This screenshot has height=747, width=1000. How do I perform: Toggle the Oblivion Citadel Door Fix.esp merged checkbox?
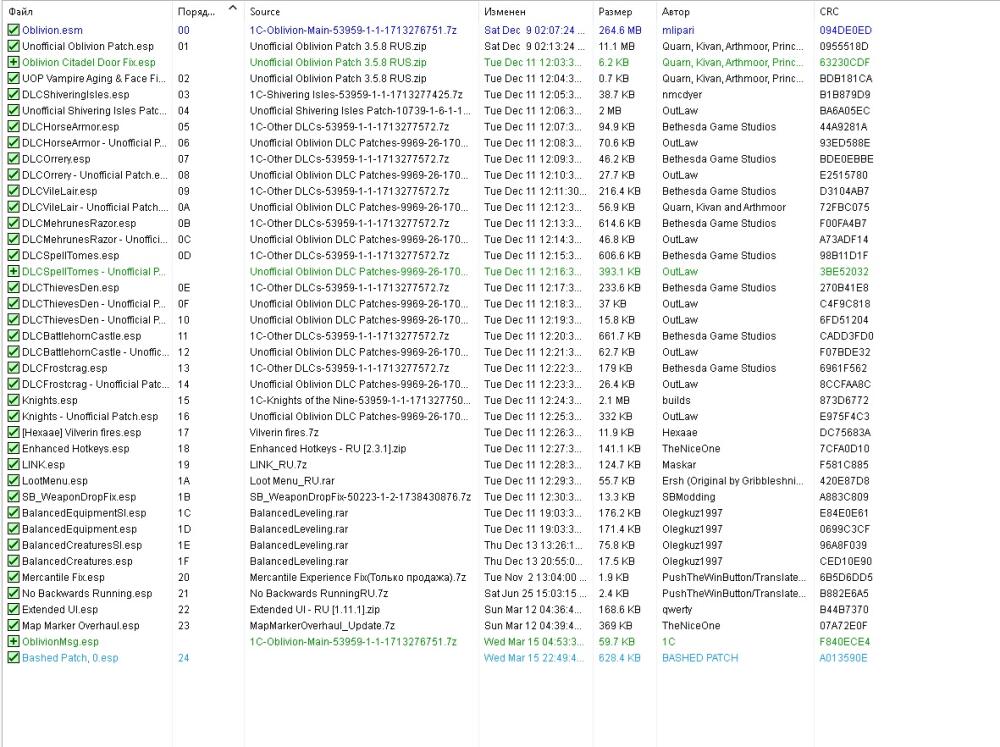click(x=13, y=62)
